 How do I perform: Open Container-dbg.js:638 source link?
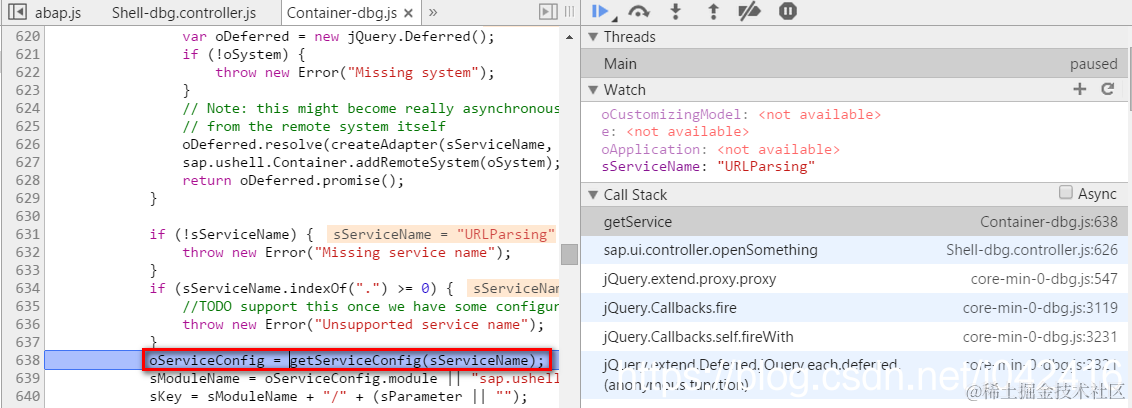tap(1049, 222)
